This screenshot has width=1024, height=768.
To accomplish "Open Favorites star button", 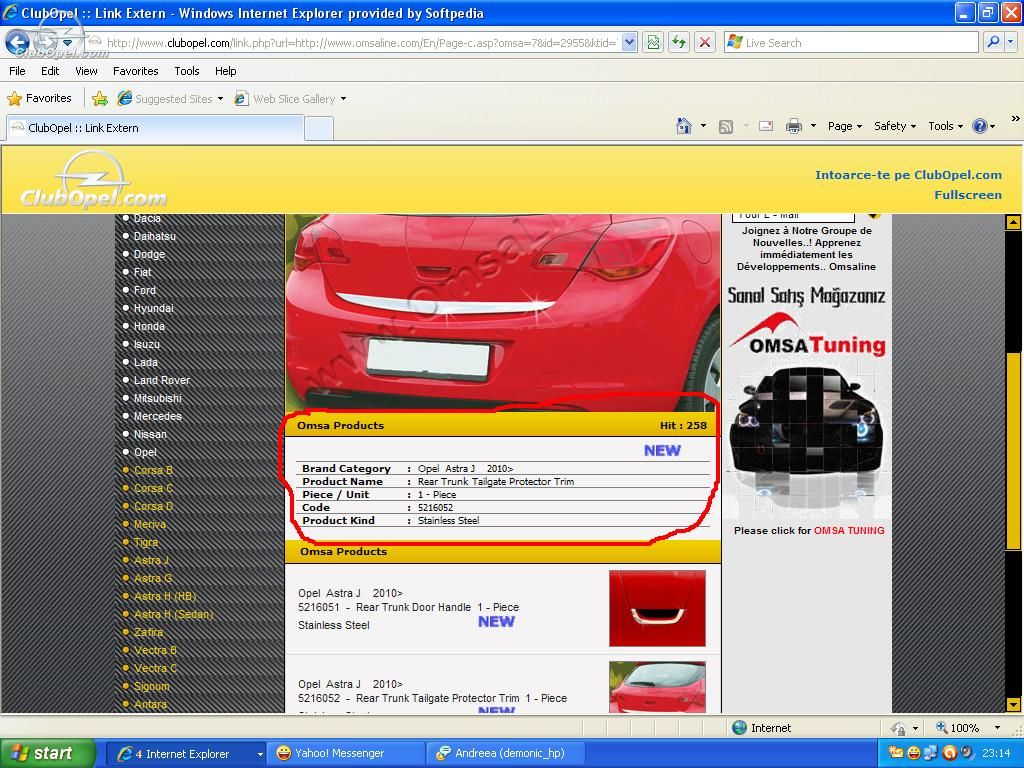I will pos(39,99).
